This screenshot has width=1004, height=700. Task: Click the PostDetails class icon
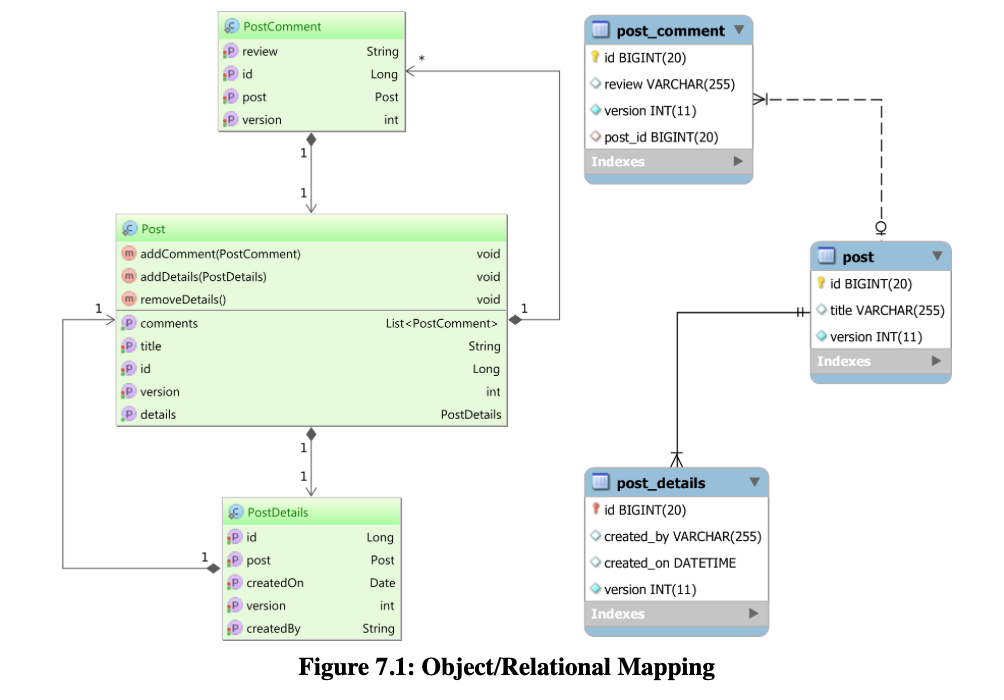pos(236,512)
